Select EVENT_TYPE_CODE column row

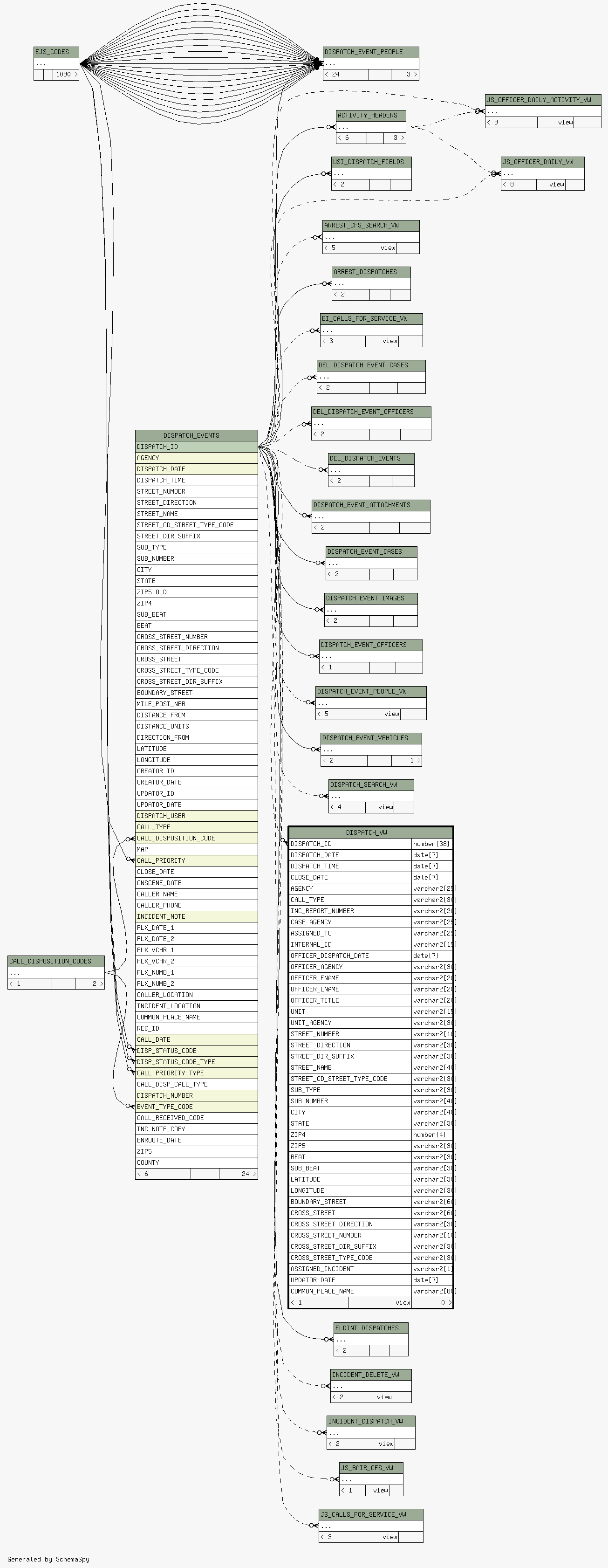click(197, 1107)
